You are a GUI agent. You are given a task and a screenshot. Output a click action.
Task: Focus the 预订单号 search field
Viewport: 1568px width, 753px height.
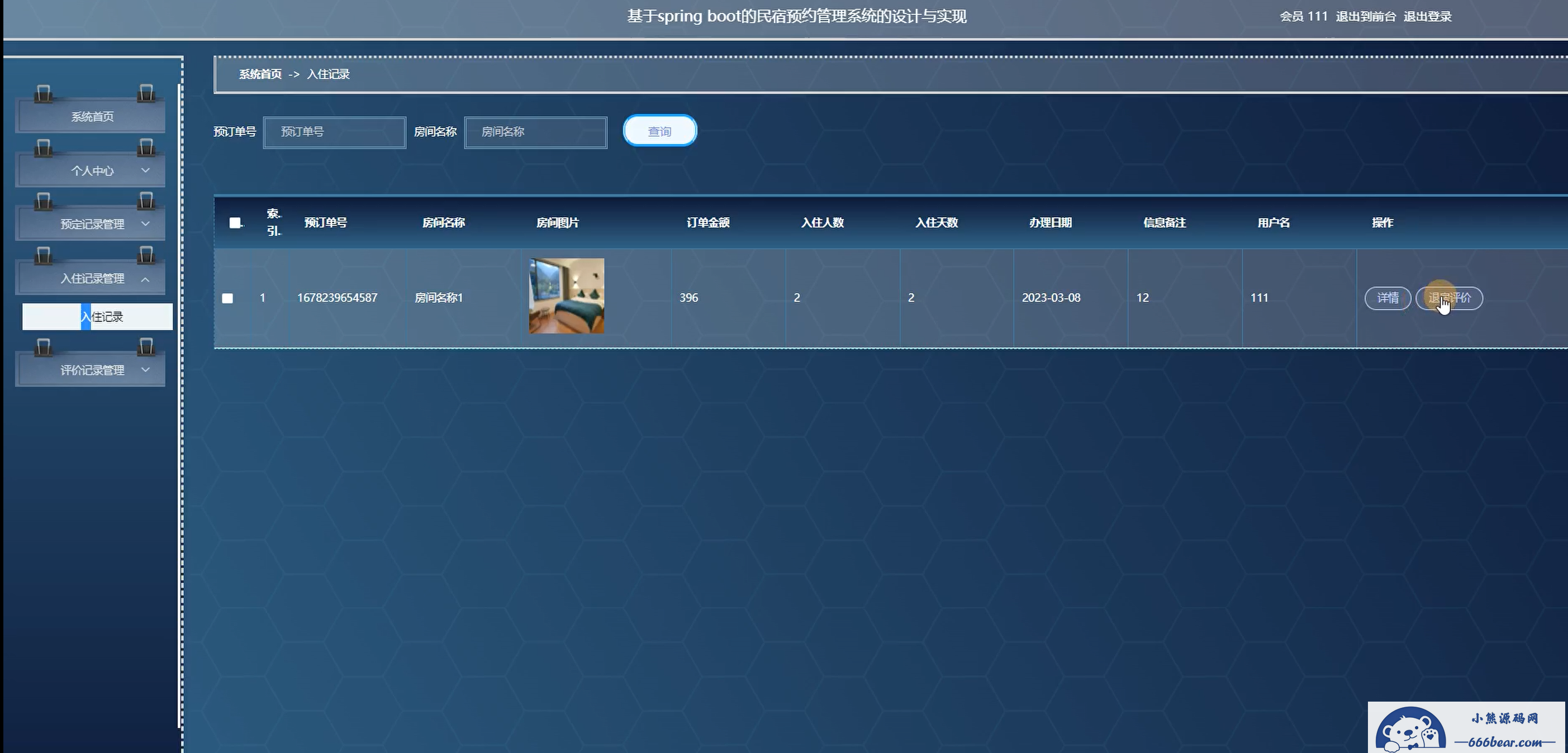(x=335, y=132)
